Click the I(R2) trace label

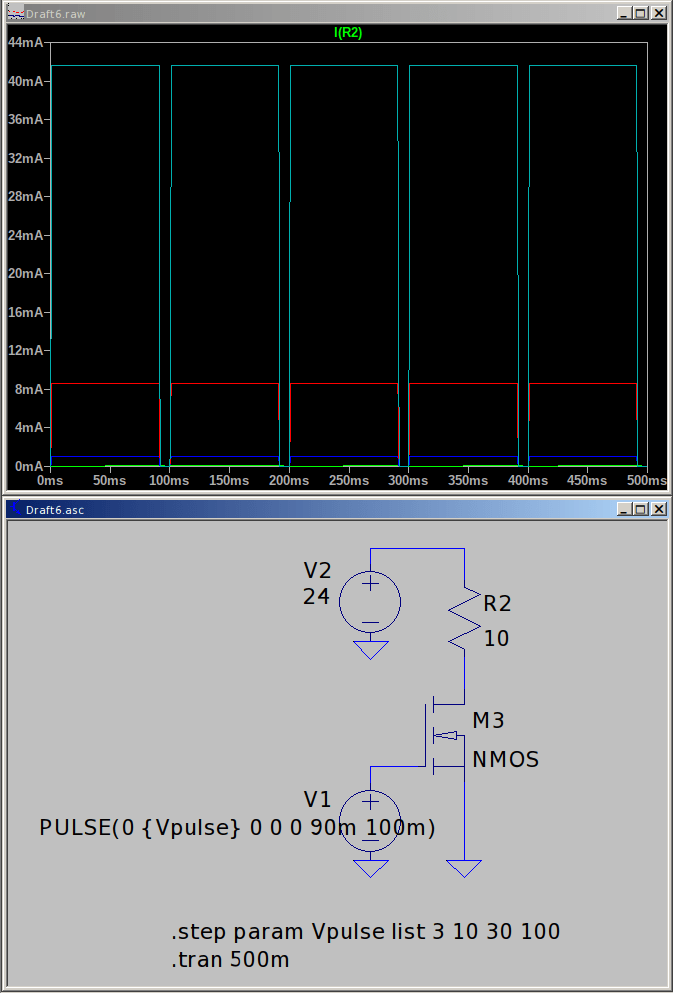(348, 33)
